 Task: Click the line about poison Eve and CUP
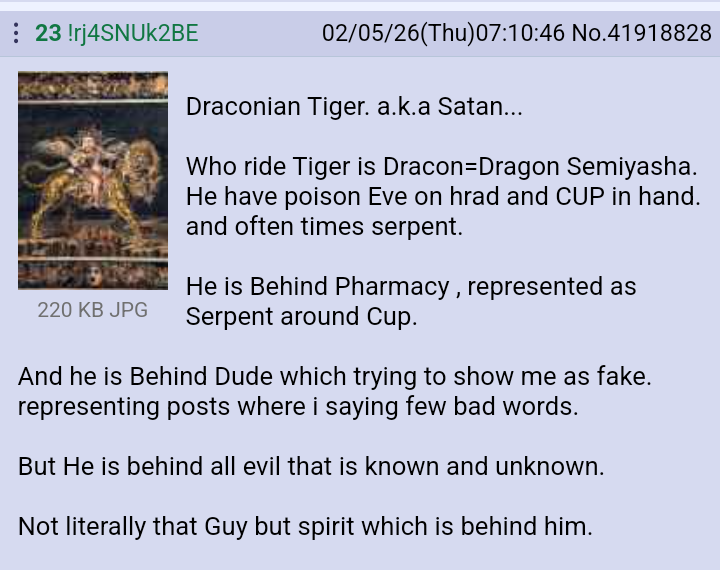click(443, 197)
